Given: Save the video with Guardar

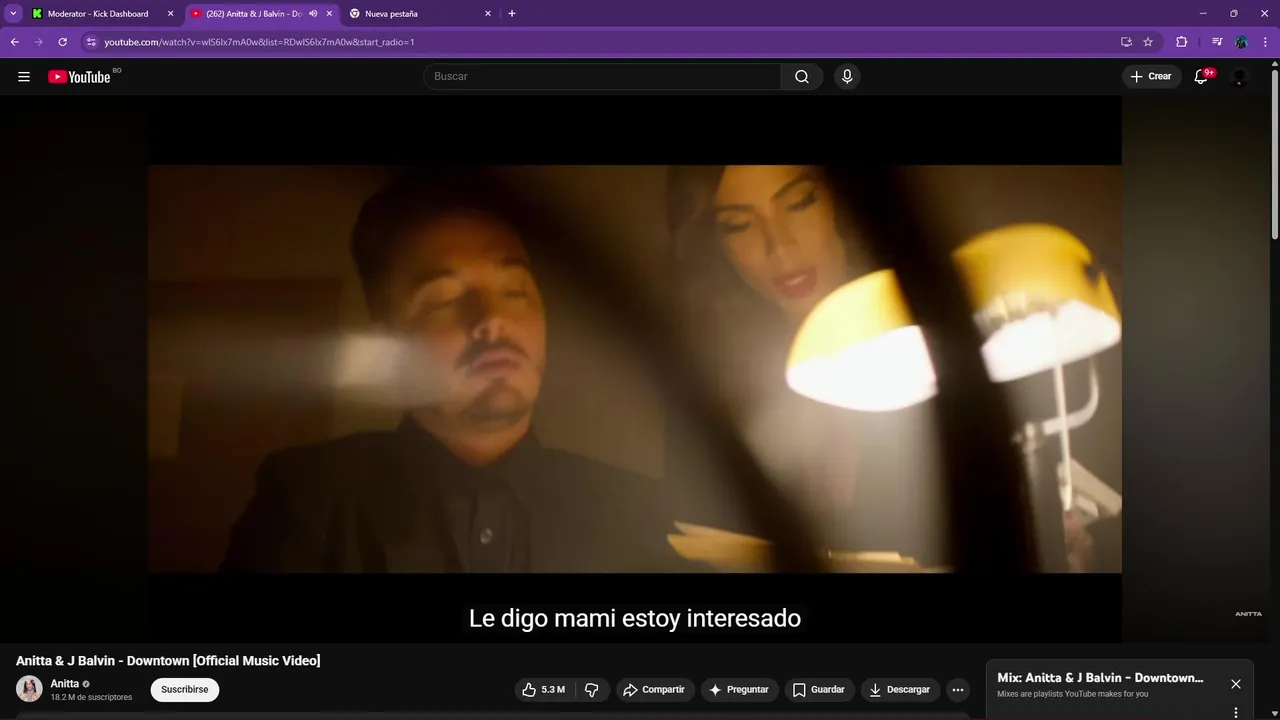Looking at the screenshot, I should coord(819,690).
